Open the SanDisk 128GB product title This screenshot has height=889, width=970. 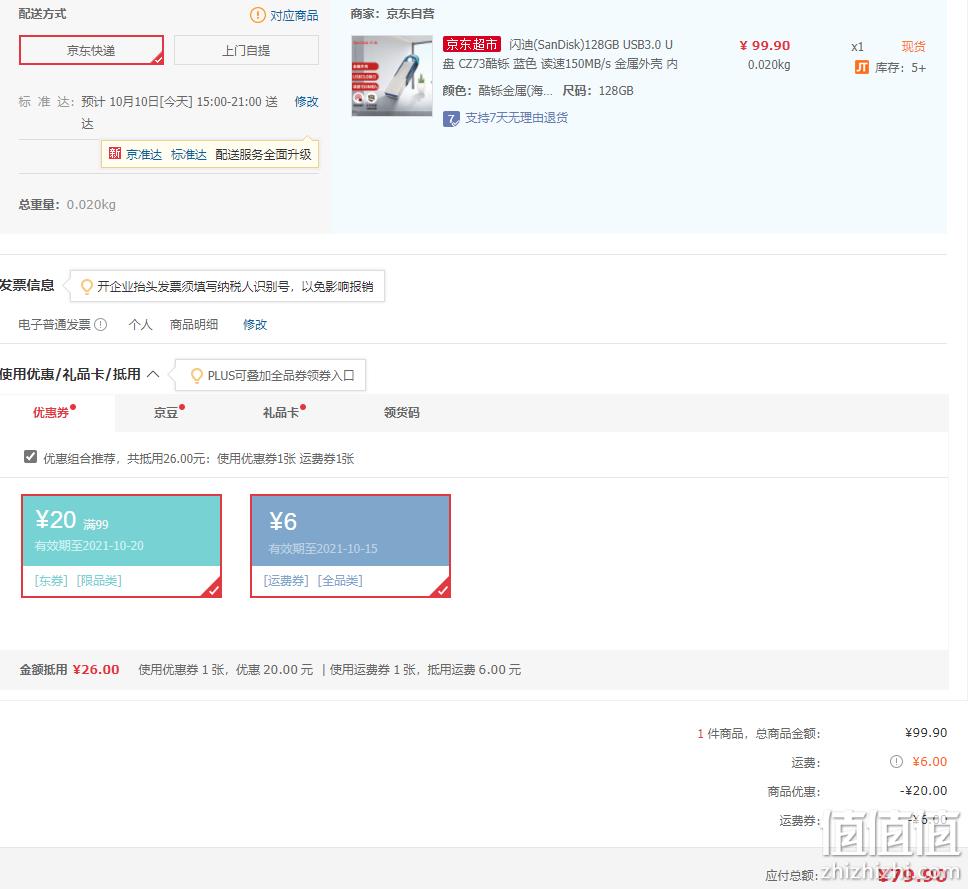click(560, 54)
